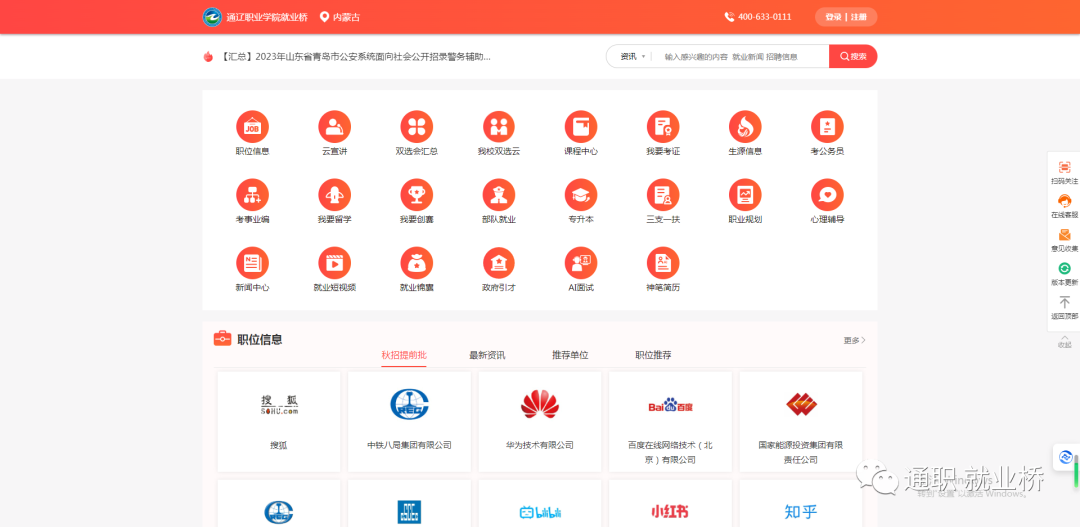Select the 职位推荐 tab

coord(653,355)
